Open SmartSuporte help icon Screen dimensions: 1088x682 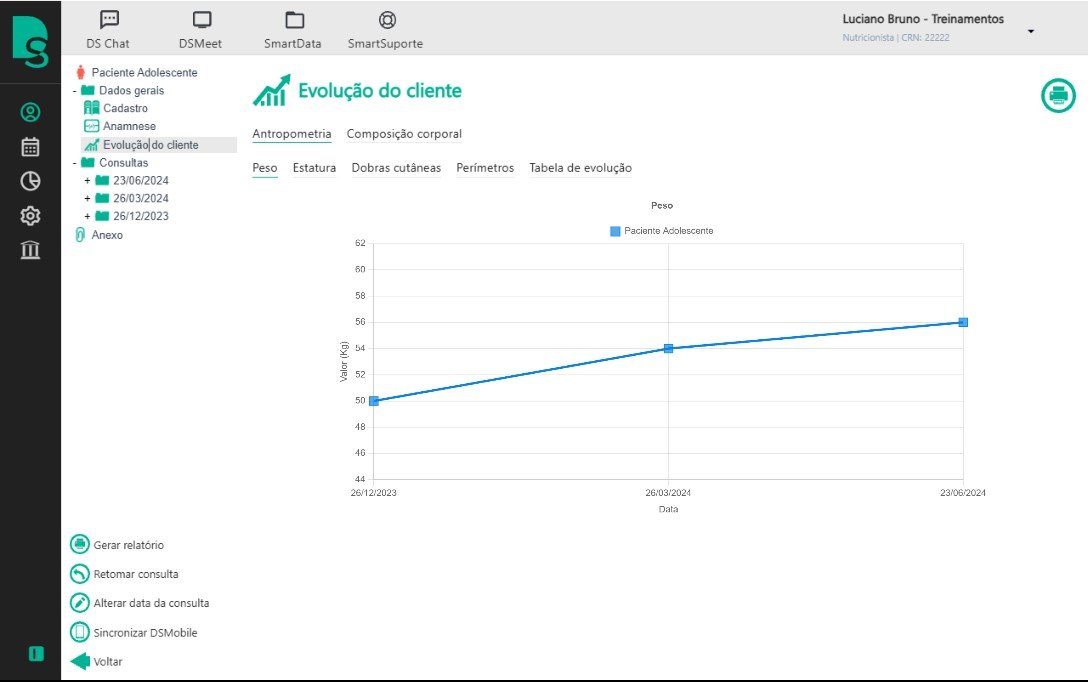[x=386, y=30]
